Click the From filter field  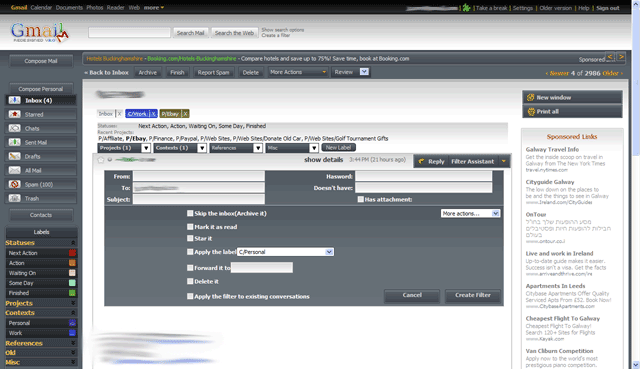(x=199, y=176)
